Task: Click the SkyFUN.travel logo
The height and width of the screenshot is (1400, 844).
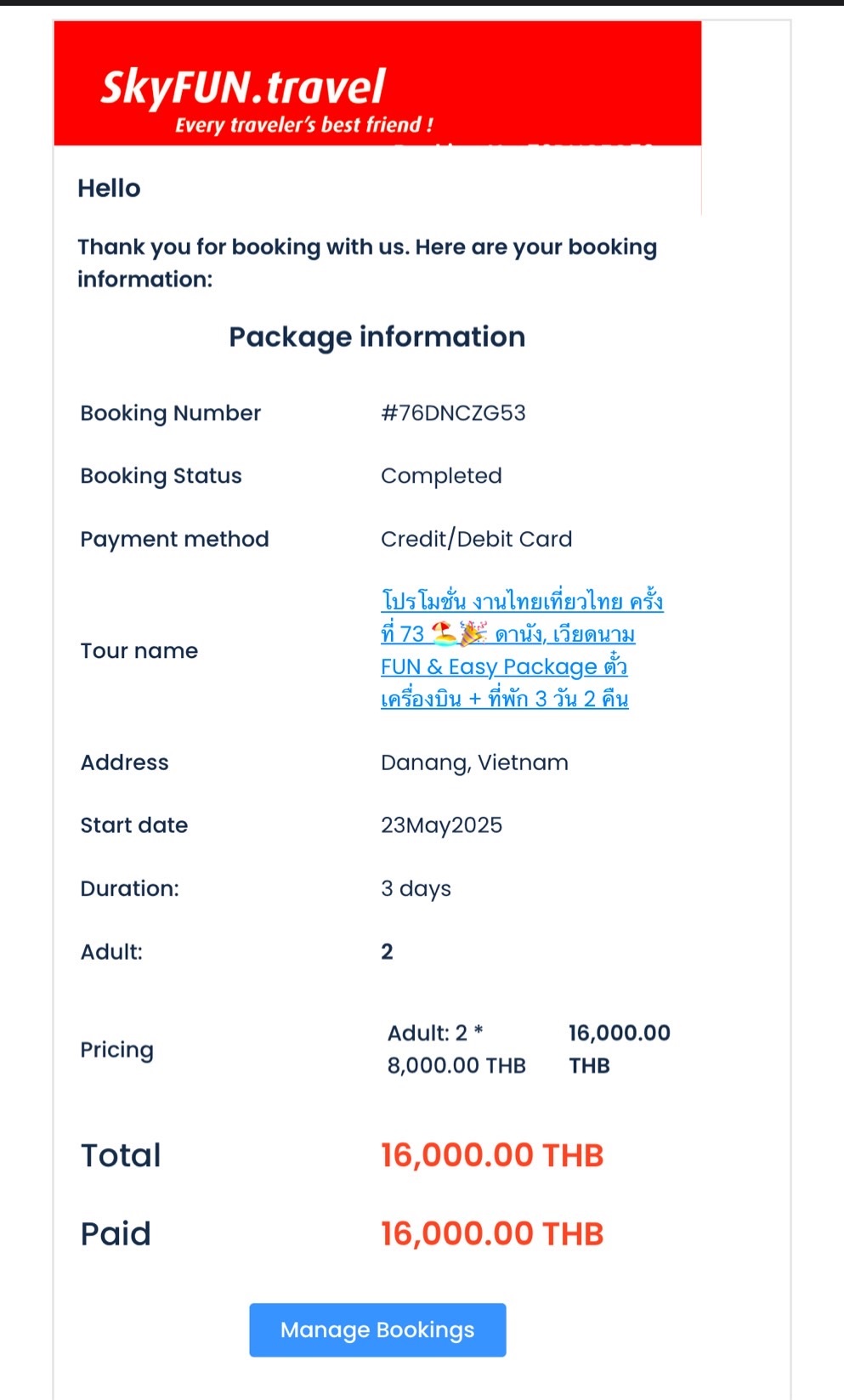Action: pos(242,87)
